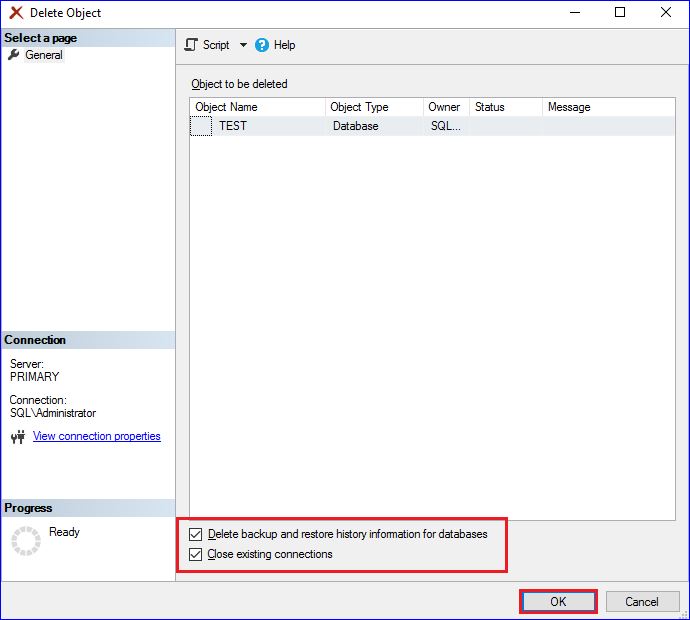690x620 pixels.
Task: Click the TEST database row icon cell
Action: click(x=201, y=127)
